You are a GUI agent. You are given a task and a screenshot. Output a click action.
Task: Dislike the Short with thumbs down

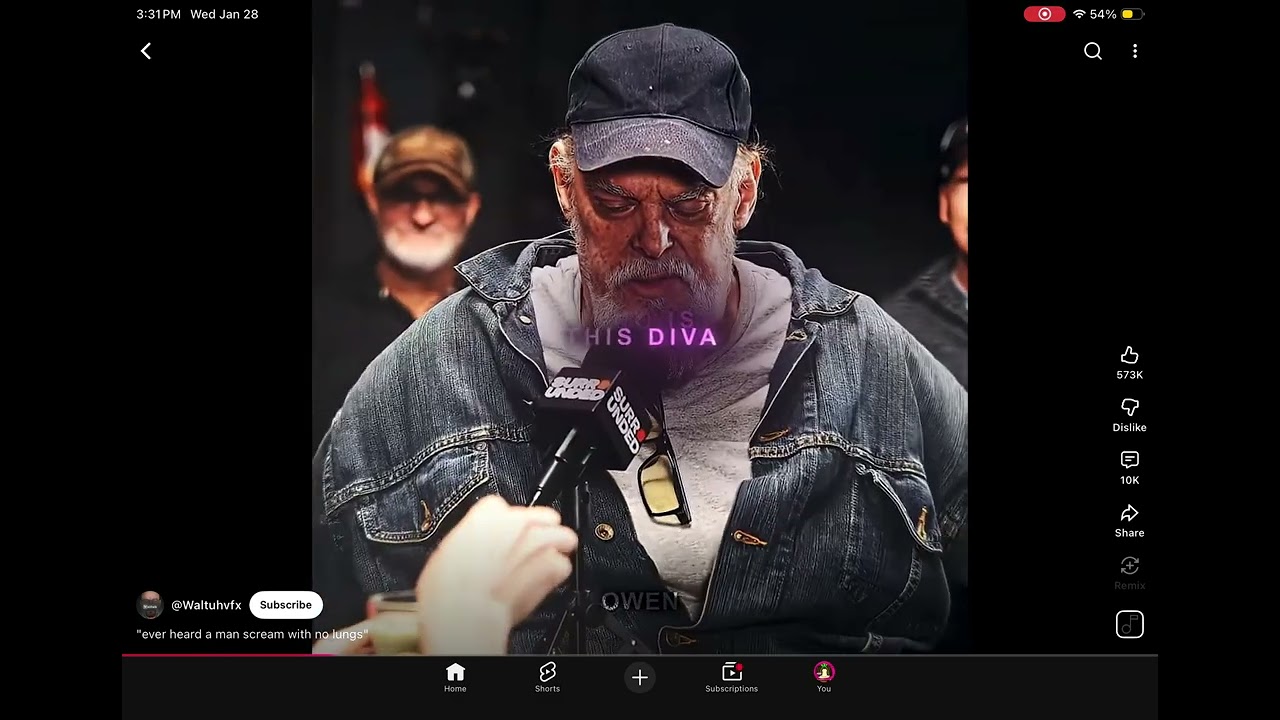pos(1130,407)
